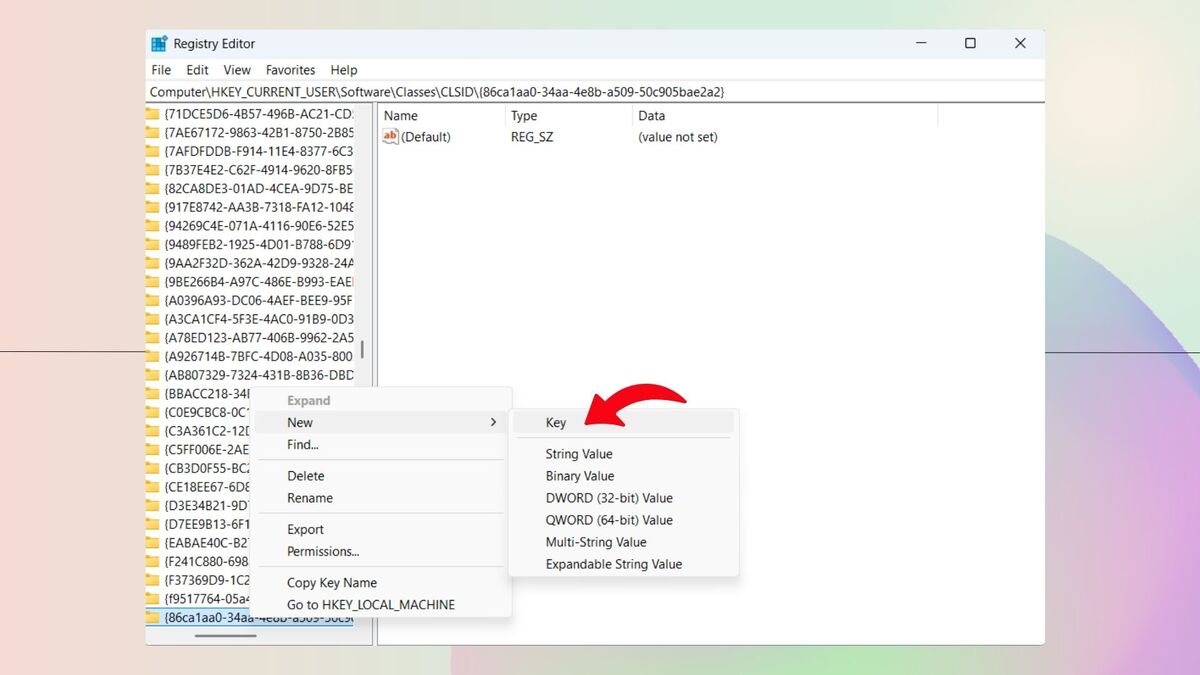
Task: Select the {7B37E4E2-C62F key name
Action: coord(259,170)
